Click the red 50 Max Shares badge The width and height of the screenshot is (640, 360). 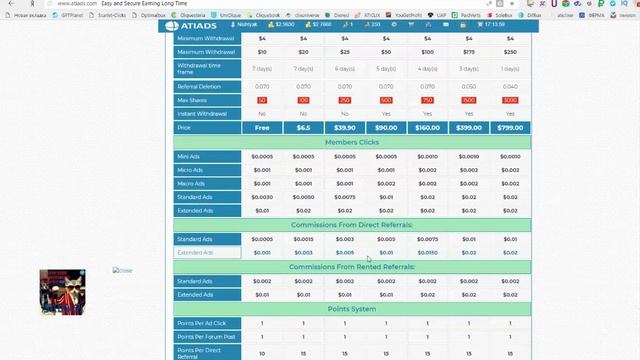point(262,100)
